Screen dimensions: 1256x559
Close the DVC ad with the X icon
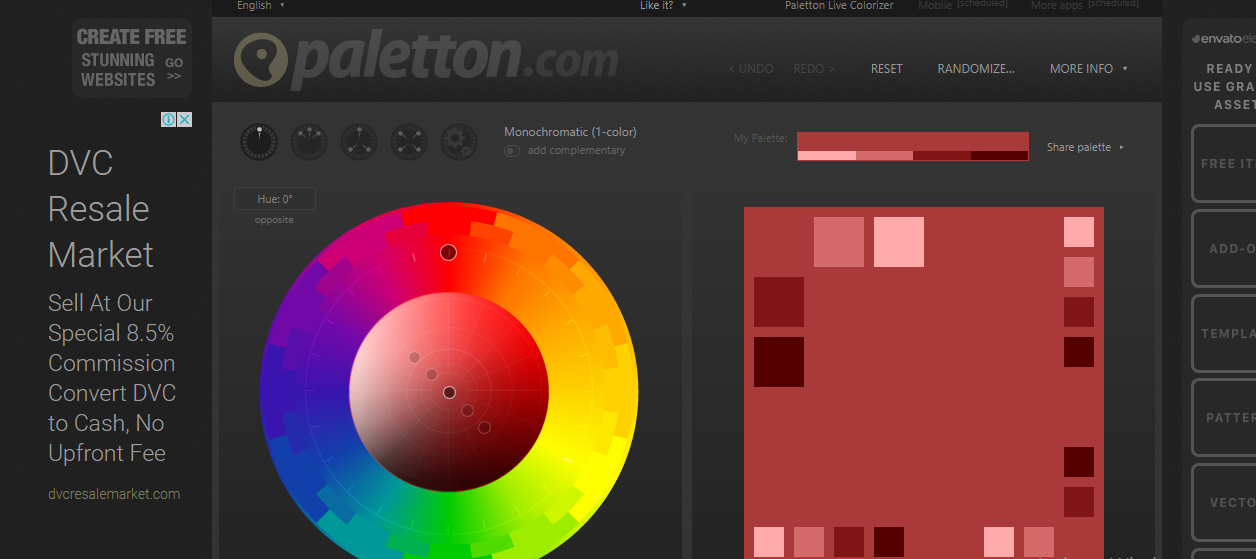coord(185,120)
